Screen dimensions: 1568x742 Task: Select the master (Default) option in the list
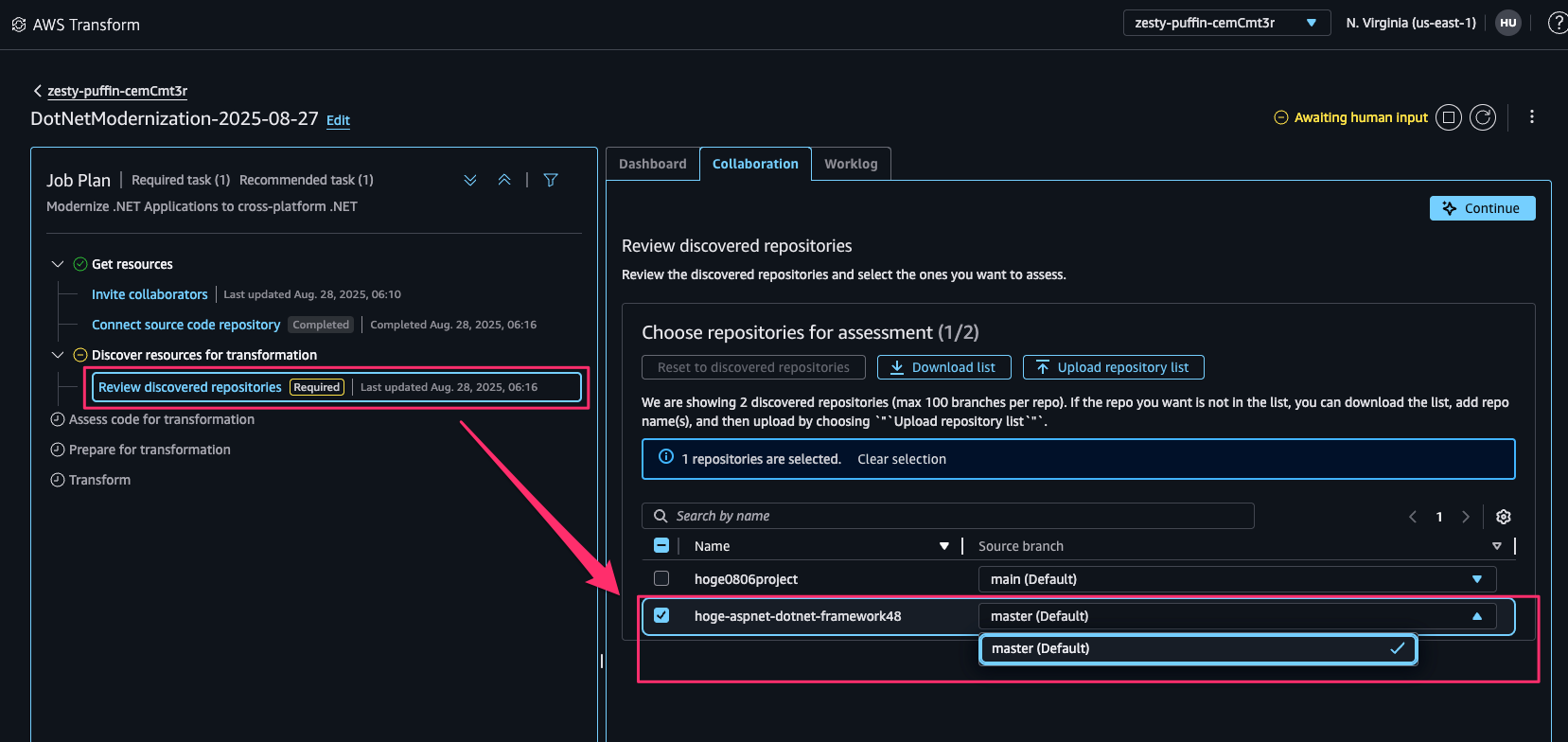tap(1198, 648)
